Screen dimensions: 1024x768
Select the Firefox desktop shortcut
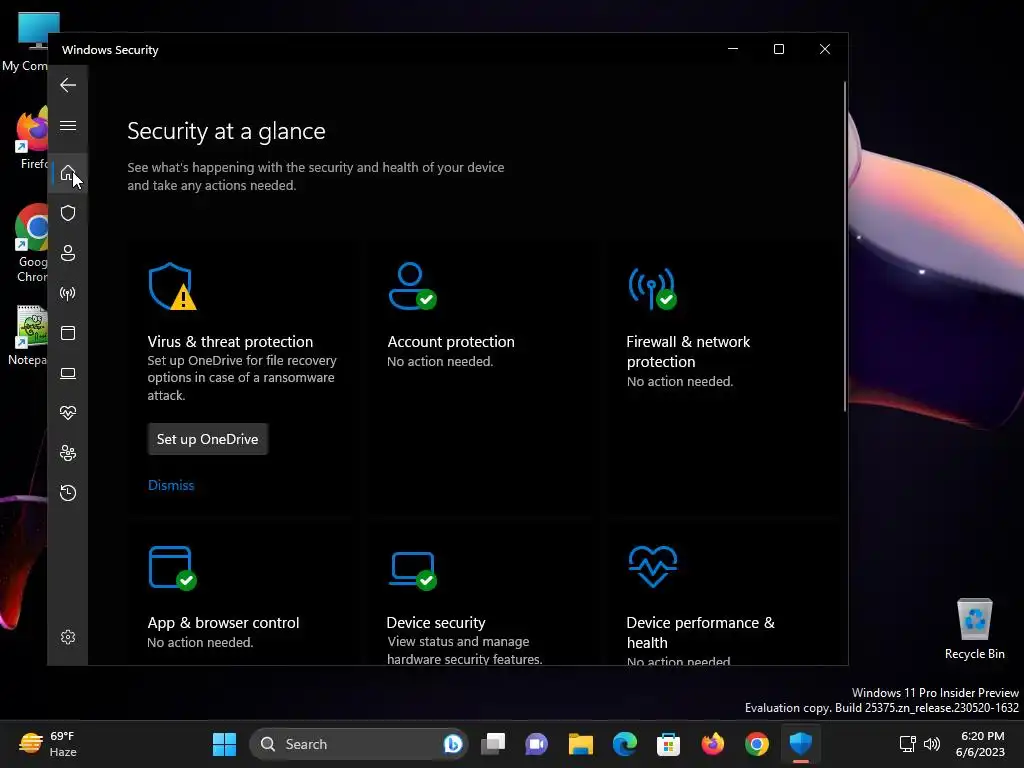[31, 138]
